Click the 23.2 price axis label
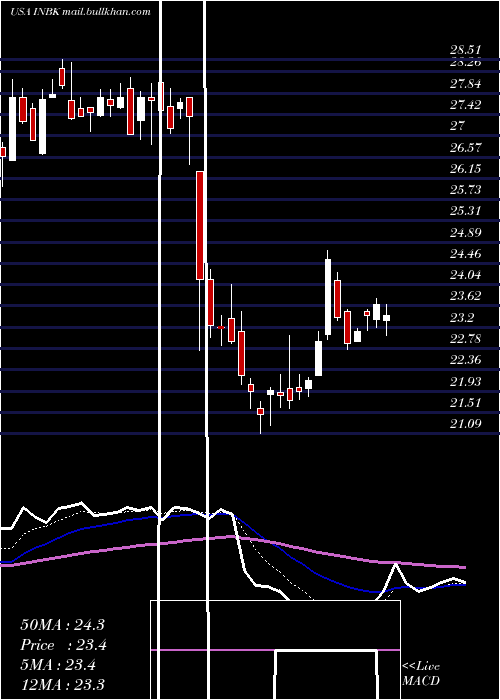500x700 pixels. (462, 317)
